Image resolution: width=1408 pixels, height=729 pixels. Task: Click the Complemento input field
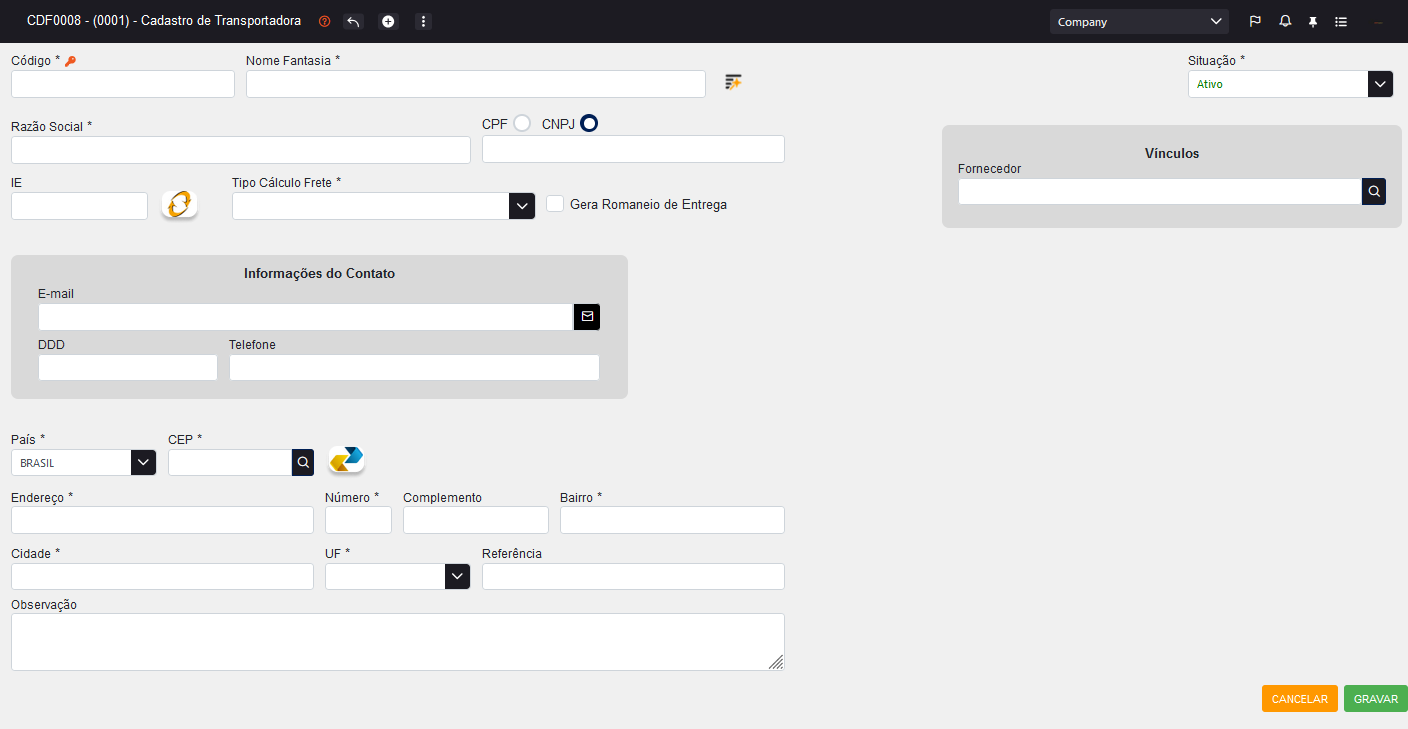[476, 520]
